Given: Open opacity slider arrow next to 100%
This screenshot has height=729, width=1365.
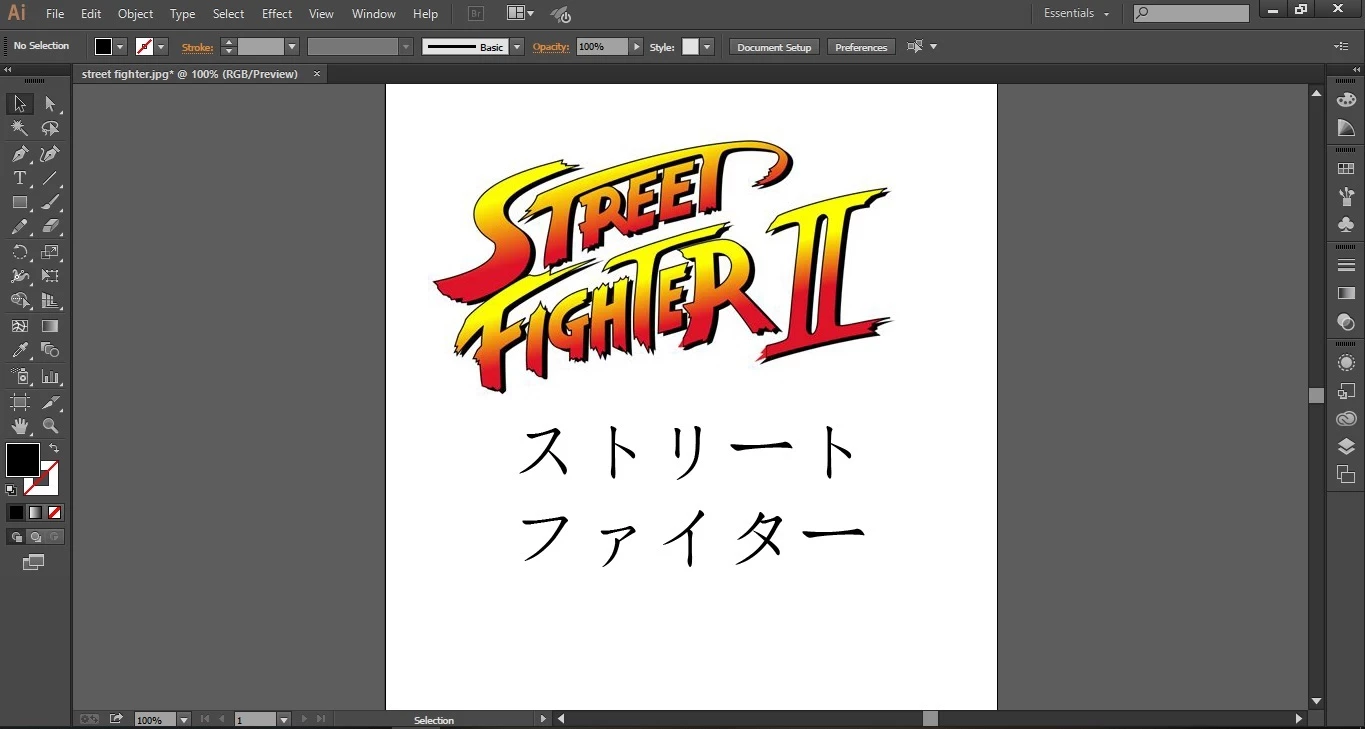Looking at the screenshot, I should pos(636,47).
